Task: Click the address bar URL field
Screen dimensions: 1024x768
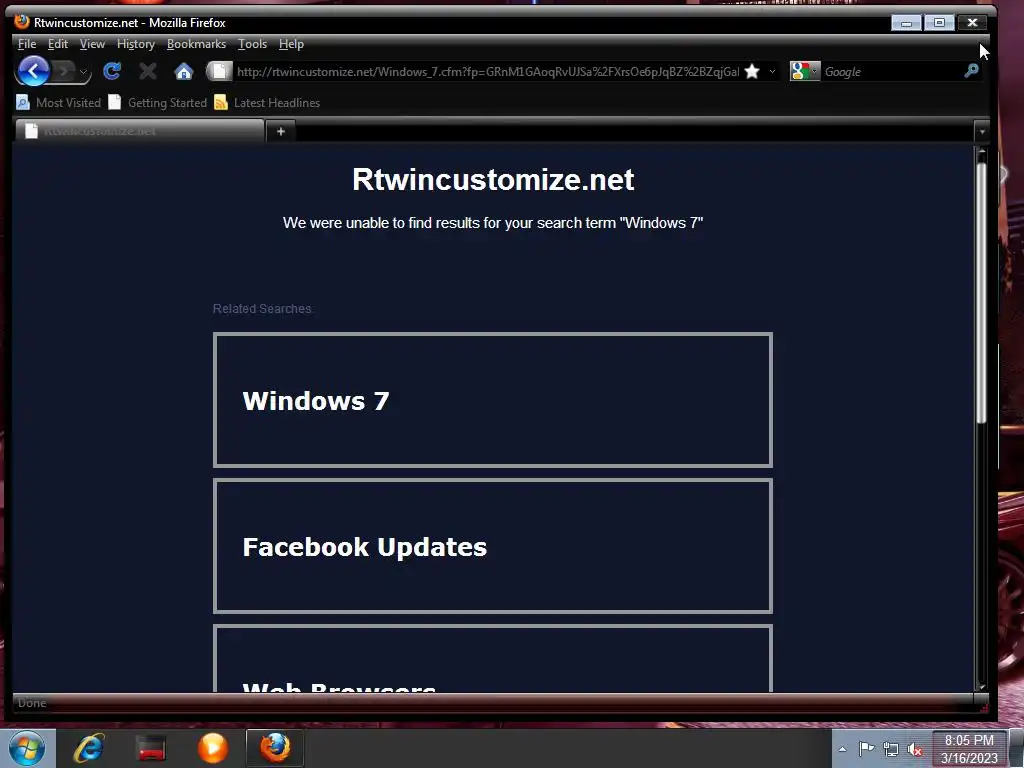Action: [487, 72]
